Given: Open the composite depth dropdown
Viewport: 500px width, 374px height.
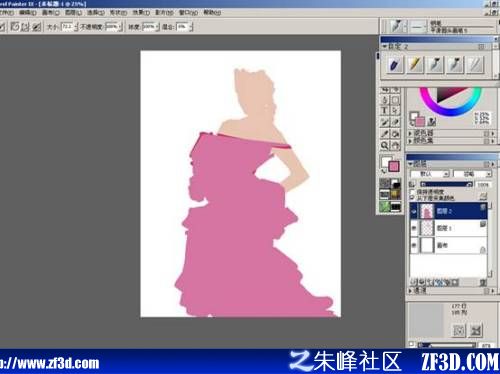Looking at the screenshot, I should [x=473, y=174].
